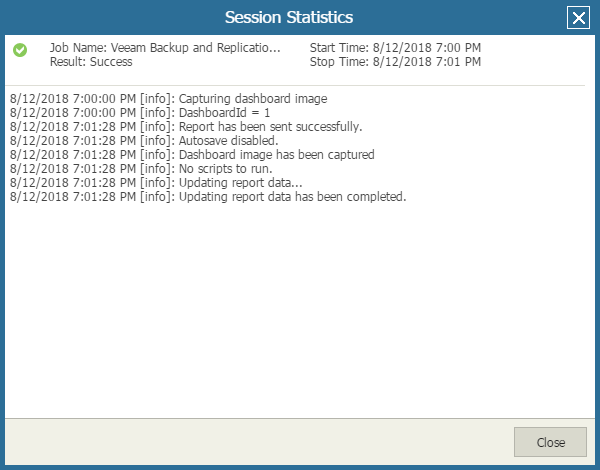Image resolution: width=600 pixels, height=470 pixels.
Task: Click 'Dashboard image has been captured' entry
Action: click(x=192, y=155)
